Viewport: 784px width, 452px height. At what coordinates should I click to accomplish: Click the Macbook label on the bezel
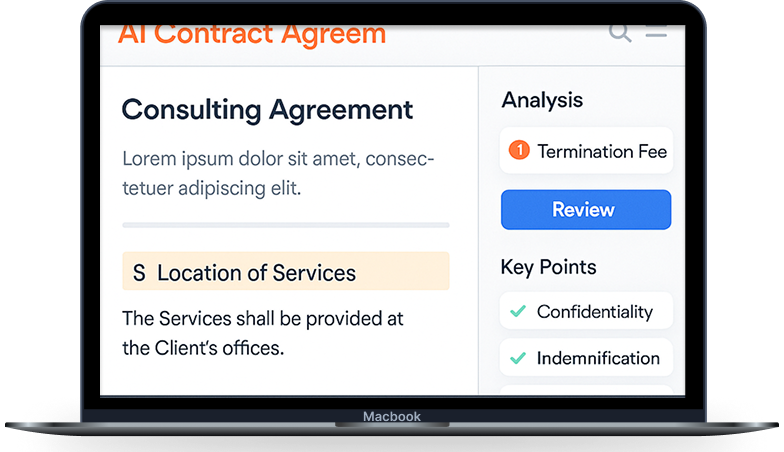click(392, 417)
